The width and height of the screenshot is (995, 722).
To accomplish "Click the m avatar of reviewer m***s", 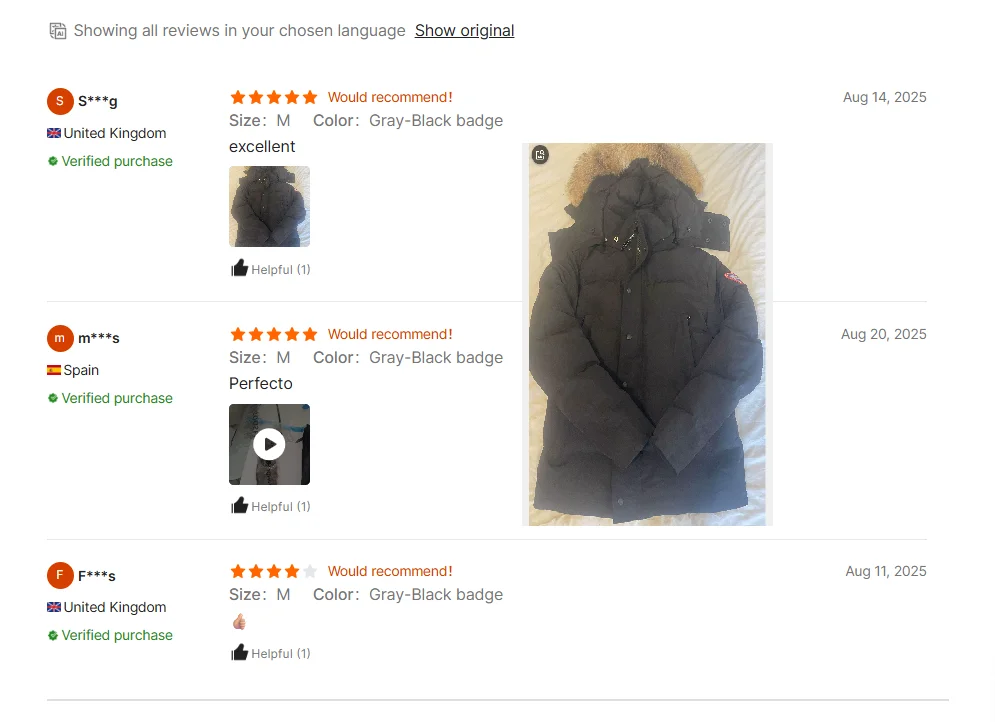I will point(60,338).
